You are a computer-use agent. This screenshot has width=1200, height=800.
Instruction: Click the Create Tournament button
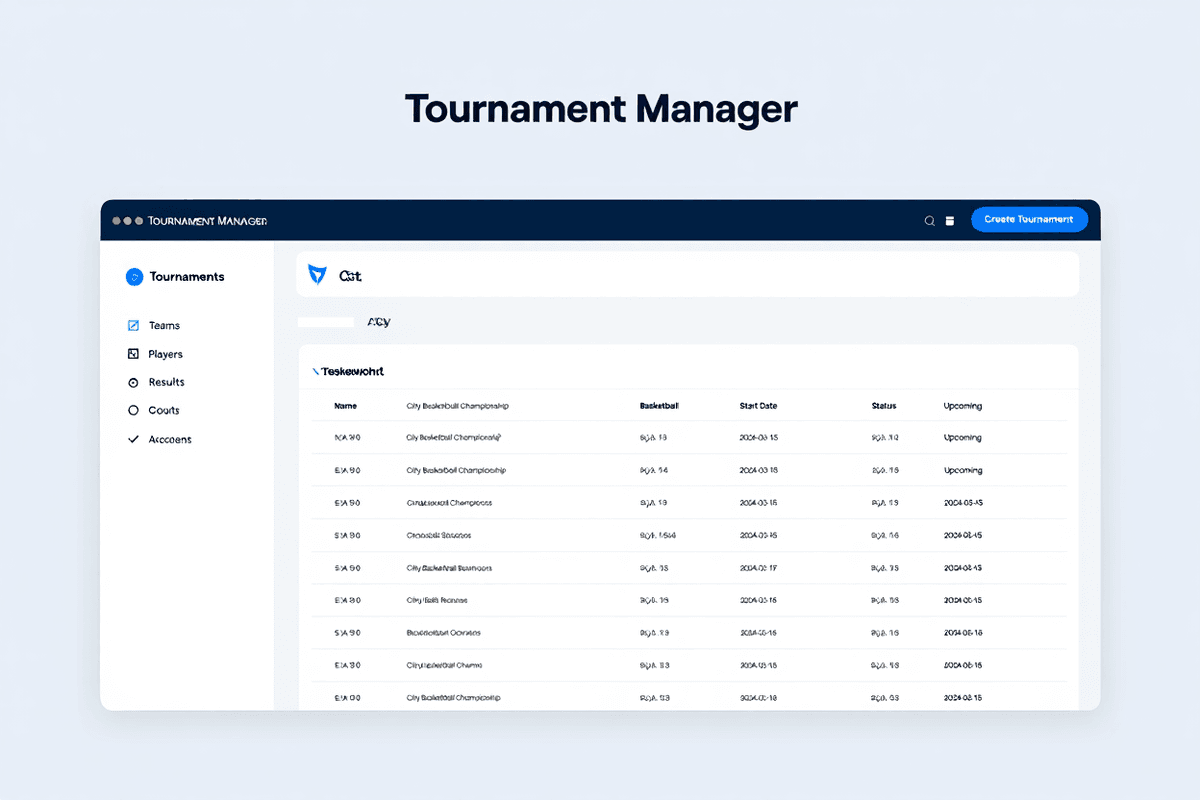point(1029,219)
